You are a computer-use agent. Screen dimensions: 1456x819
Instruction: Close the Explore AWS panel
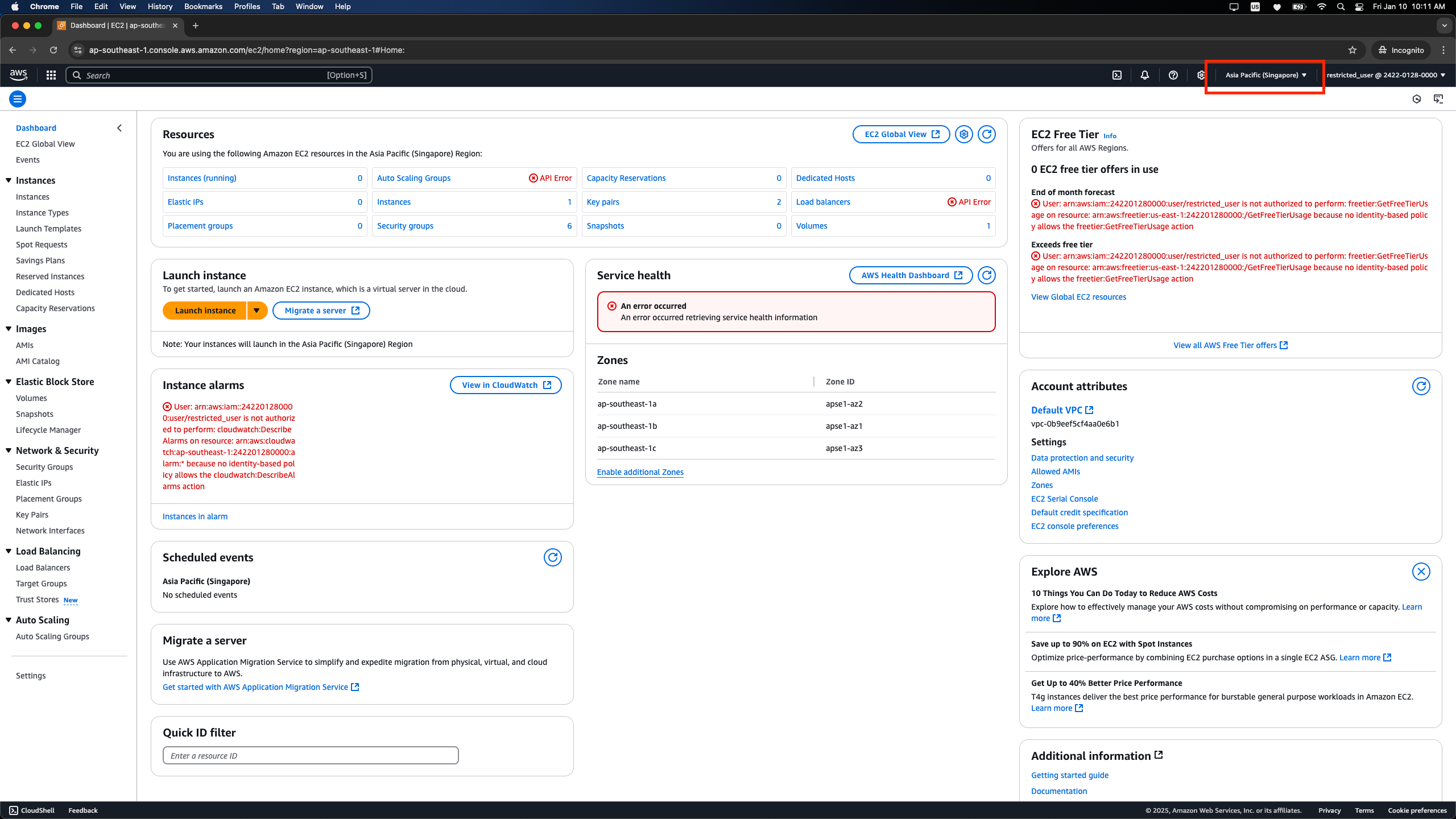coord(1421,572)
